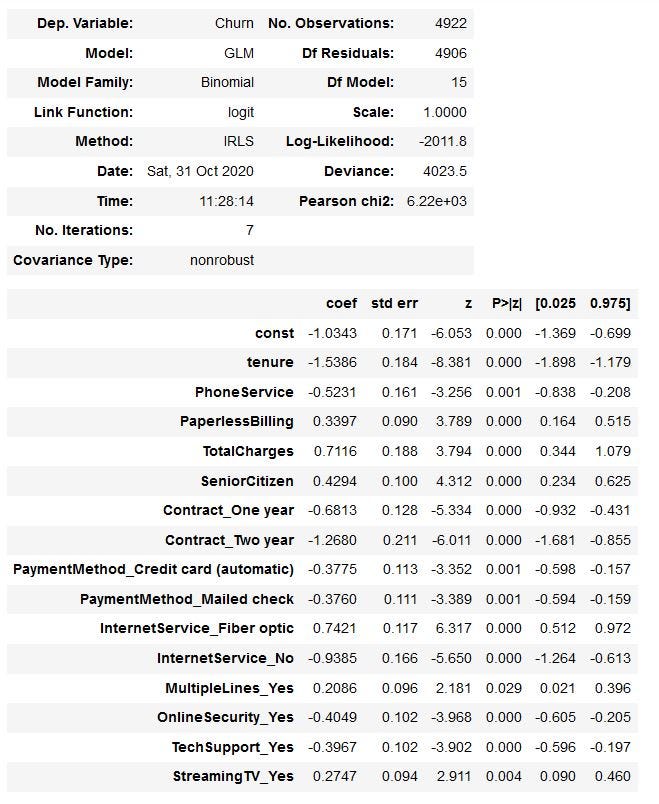Viewport: 659px width, 804px height.
Task: Click the Dep. Variable value Churn
Action: click(x=234, y=23)
